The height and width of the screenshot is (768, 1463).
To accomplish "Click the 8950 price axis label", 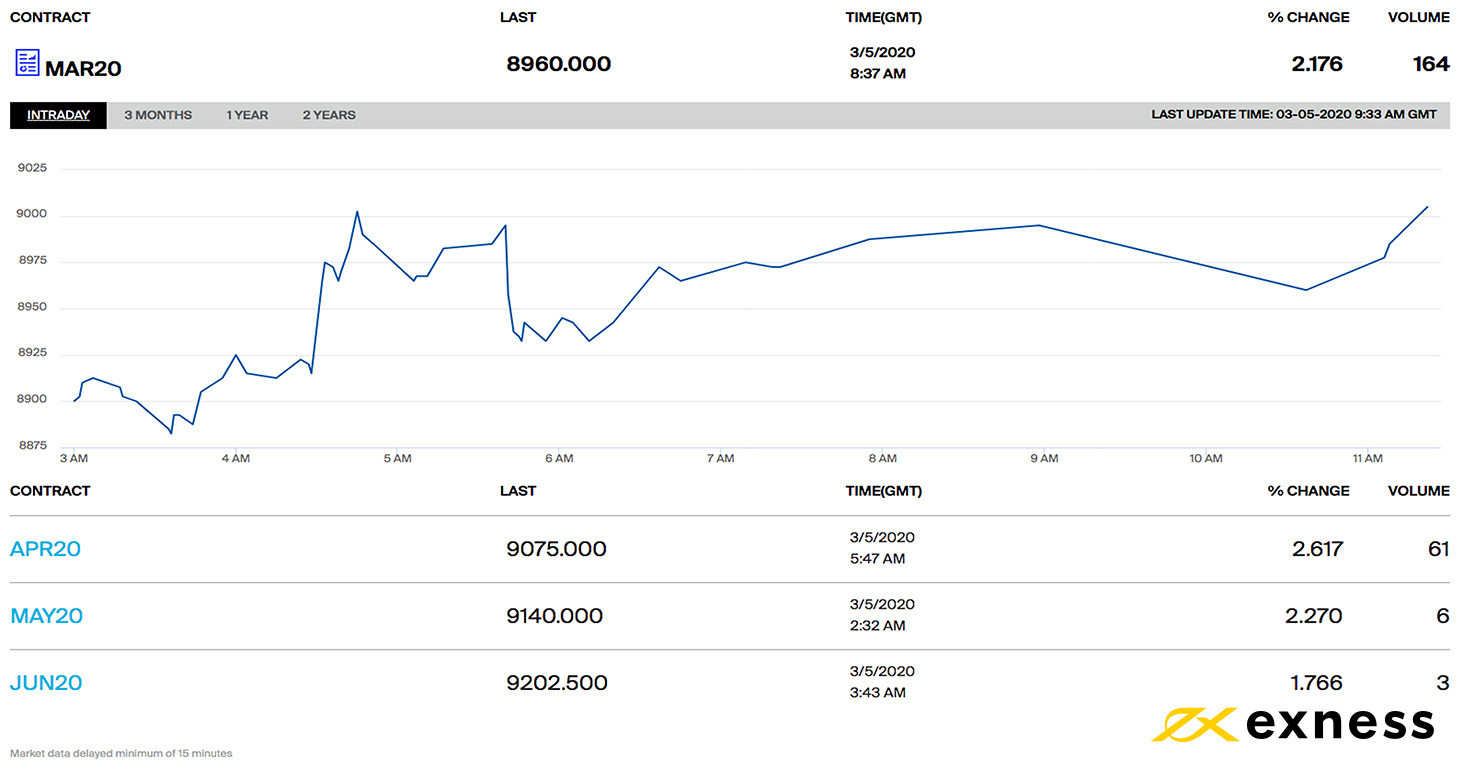I will pos(33,307).
